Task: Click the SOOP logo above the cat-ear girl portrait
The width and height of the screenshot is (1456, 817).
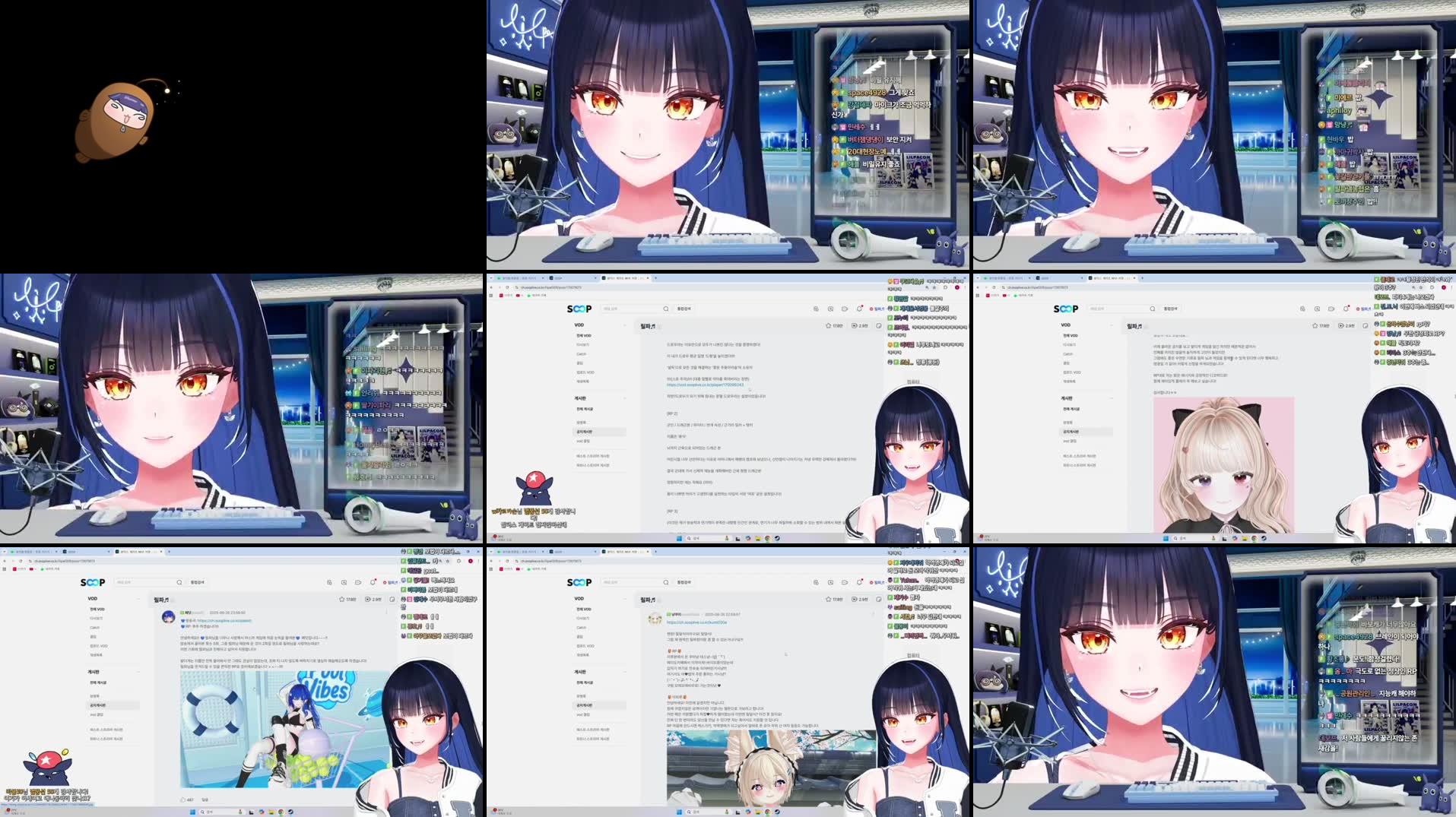Action: click(x=1066, y=309)
